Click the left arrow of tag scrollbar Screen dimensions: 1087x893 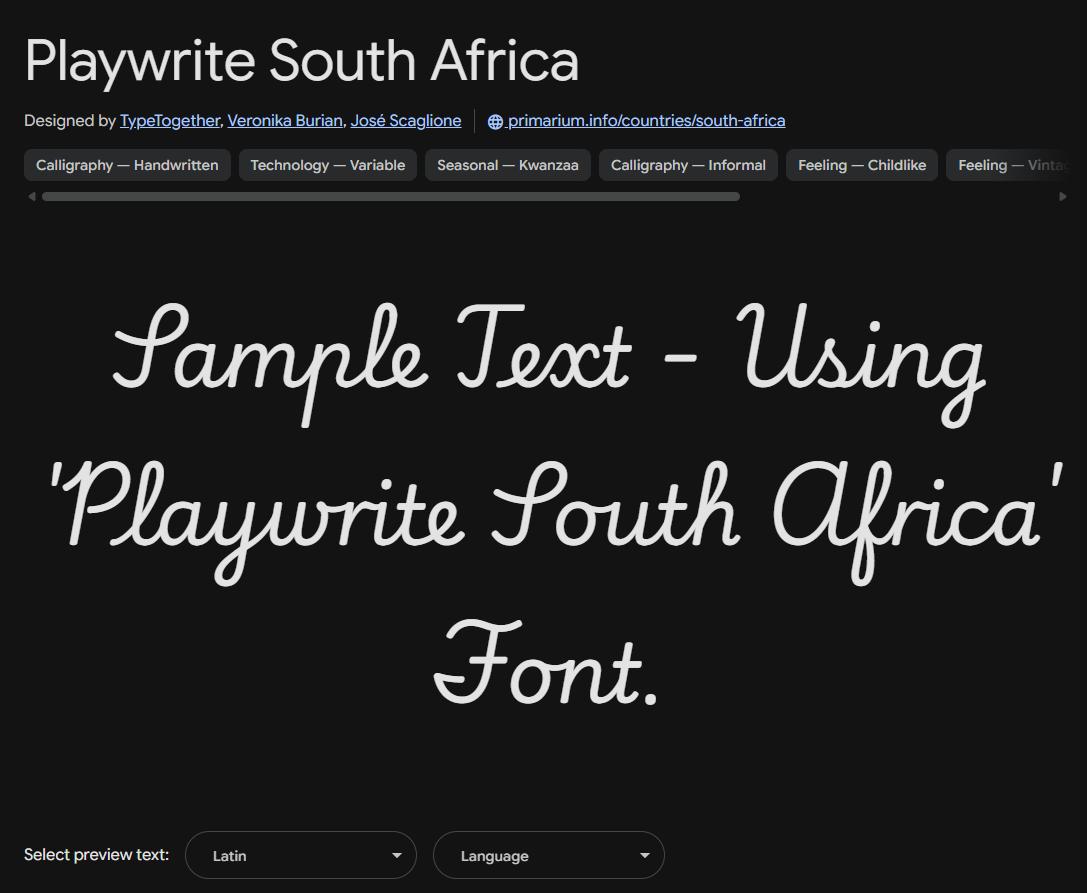pyautogui.click(x=31, y=197)
